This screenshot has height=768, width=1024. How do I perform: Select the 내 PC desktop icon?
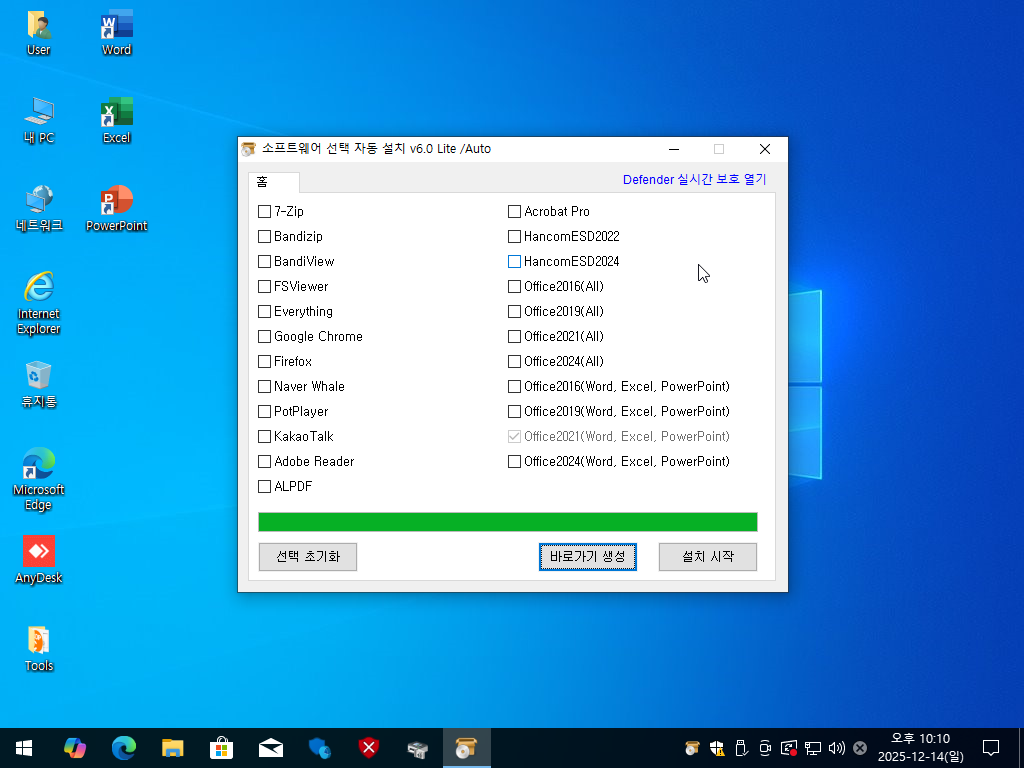[x=39, y=120]
